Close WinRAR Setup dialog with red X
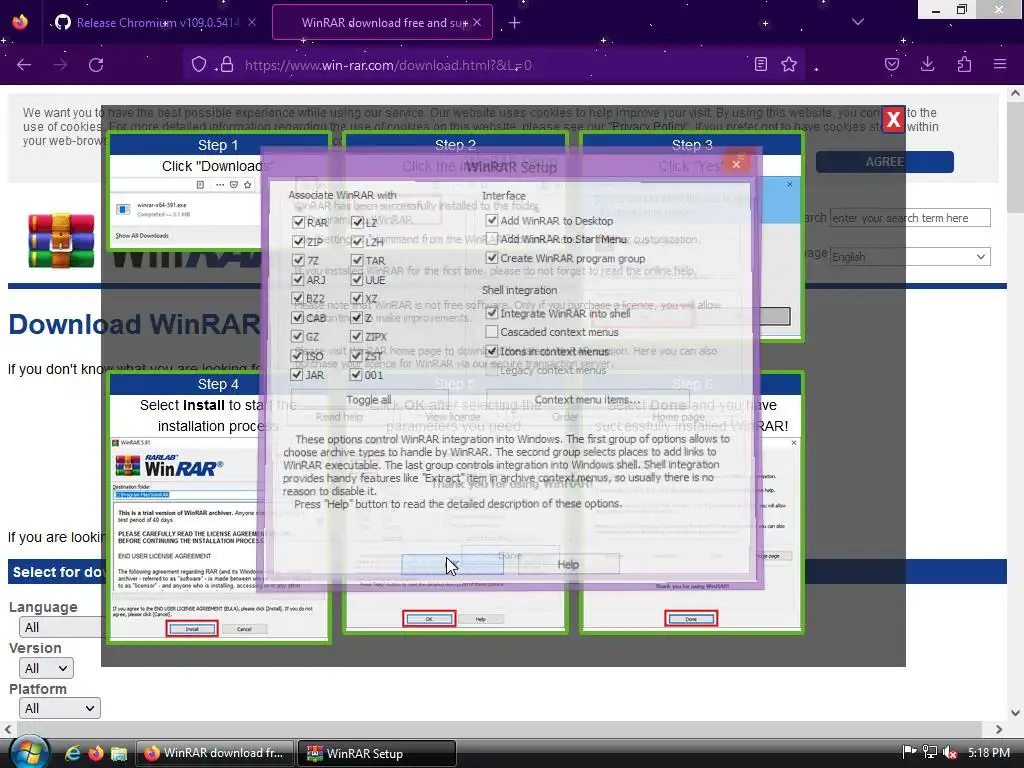The image size is (1024, 768). (736, 164)
